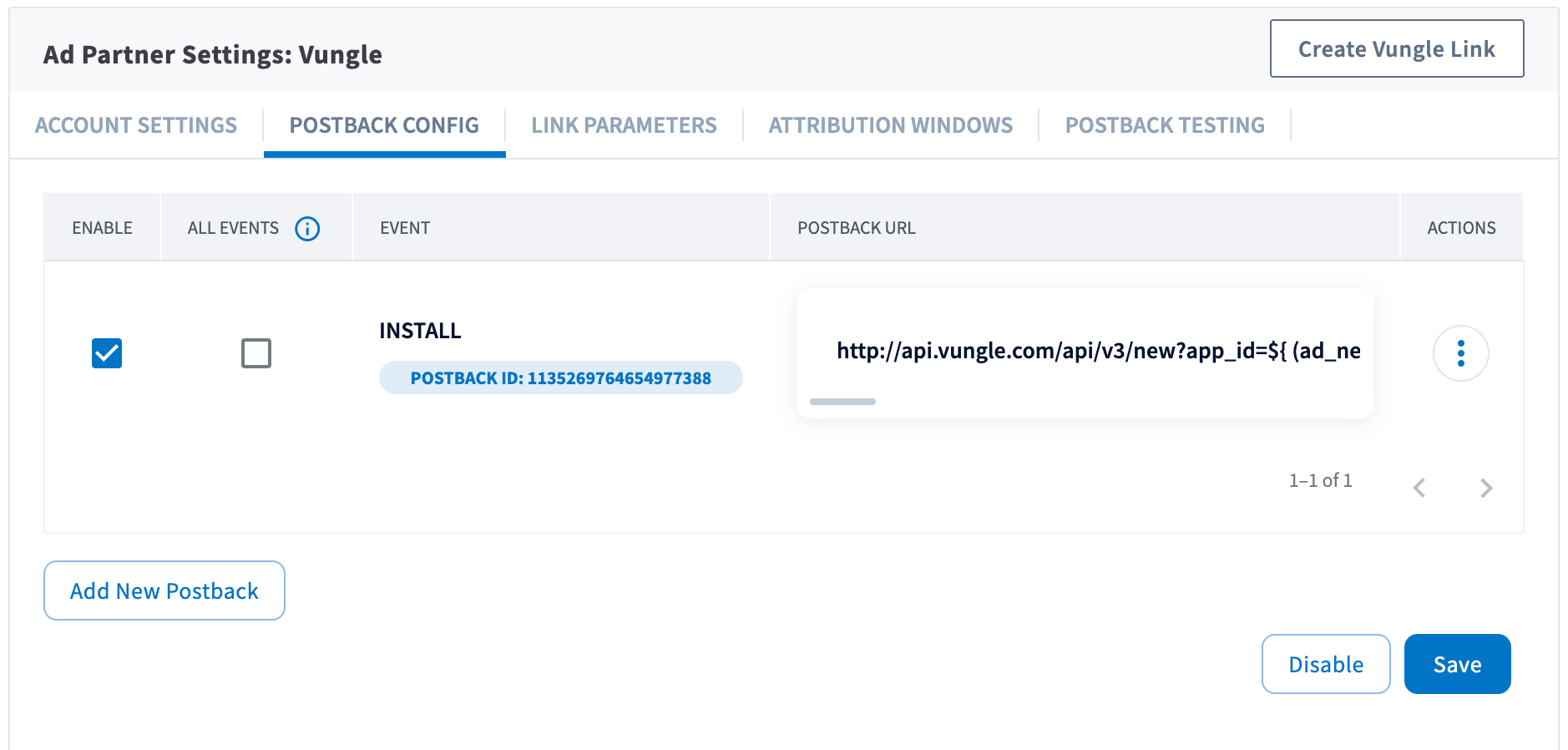The image size is (1568, 750).
Task: Uncheck the Enable checkbox for INSTALL
Action: click(107, 353)
